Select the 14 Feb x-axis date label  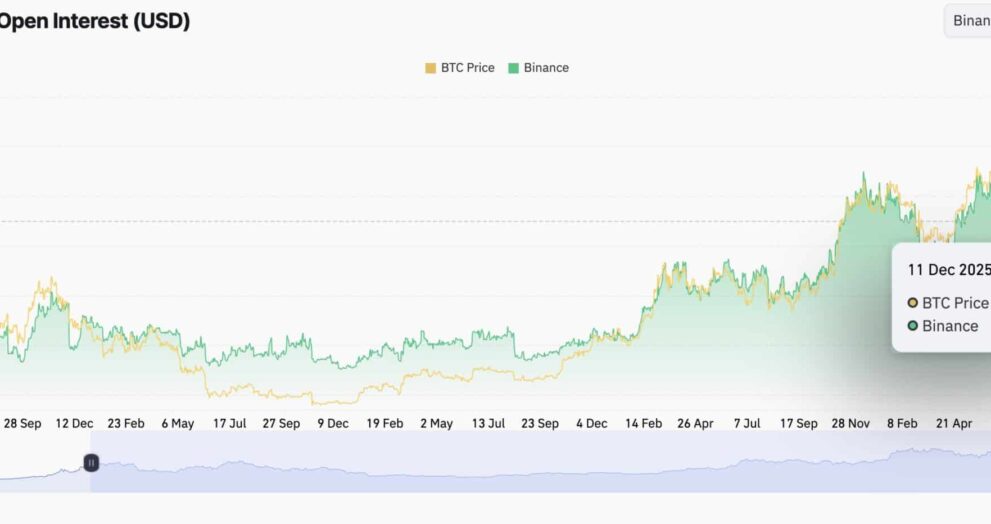[x=644, y=423]
